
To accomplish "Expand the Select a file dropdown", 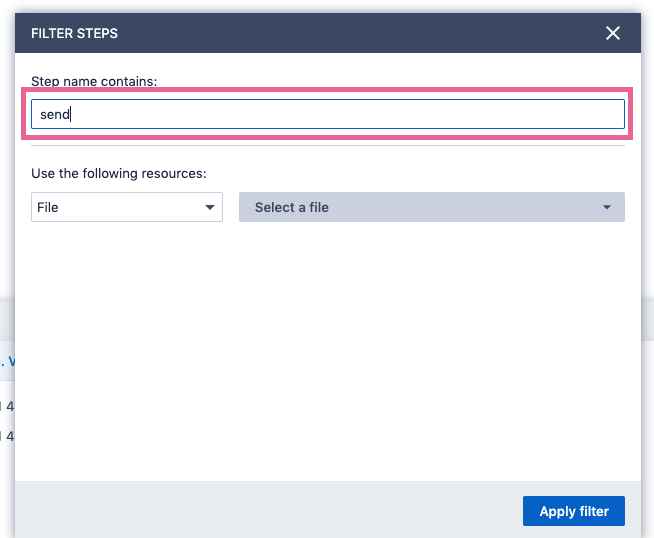I will 431,207.
